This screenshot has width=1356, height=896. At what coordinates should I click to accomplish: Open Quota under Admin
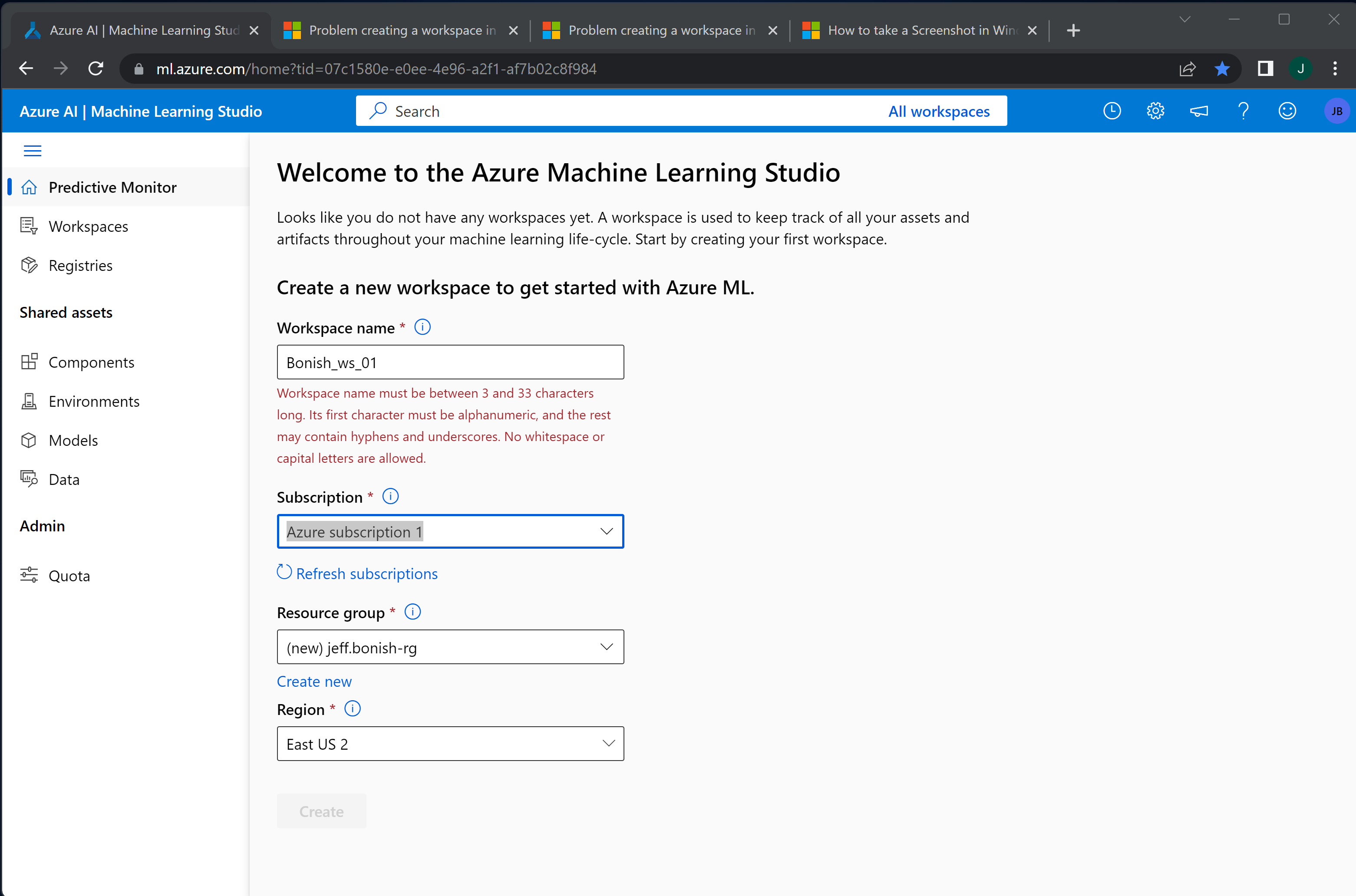click(x=126, y=576)
